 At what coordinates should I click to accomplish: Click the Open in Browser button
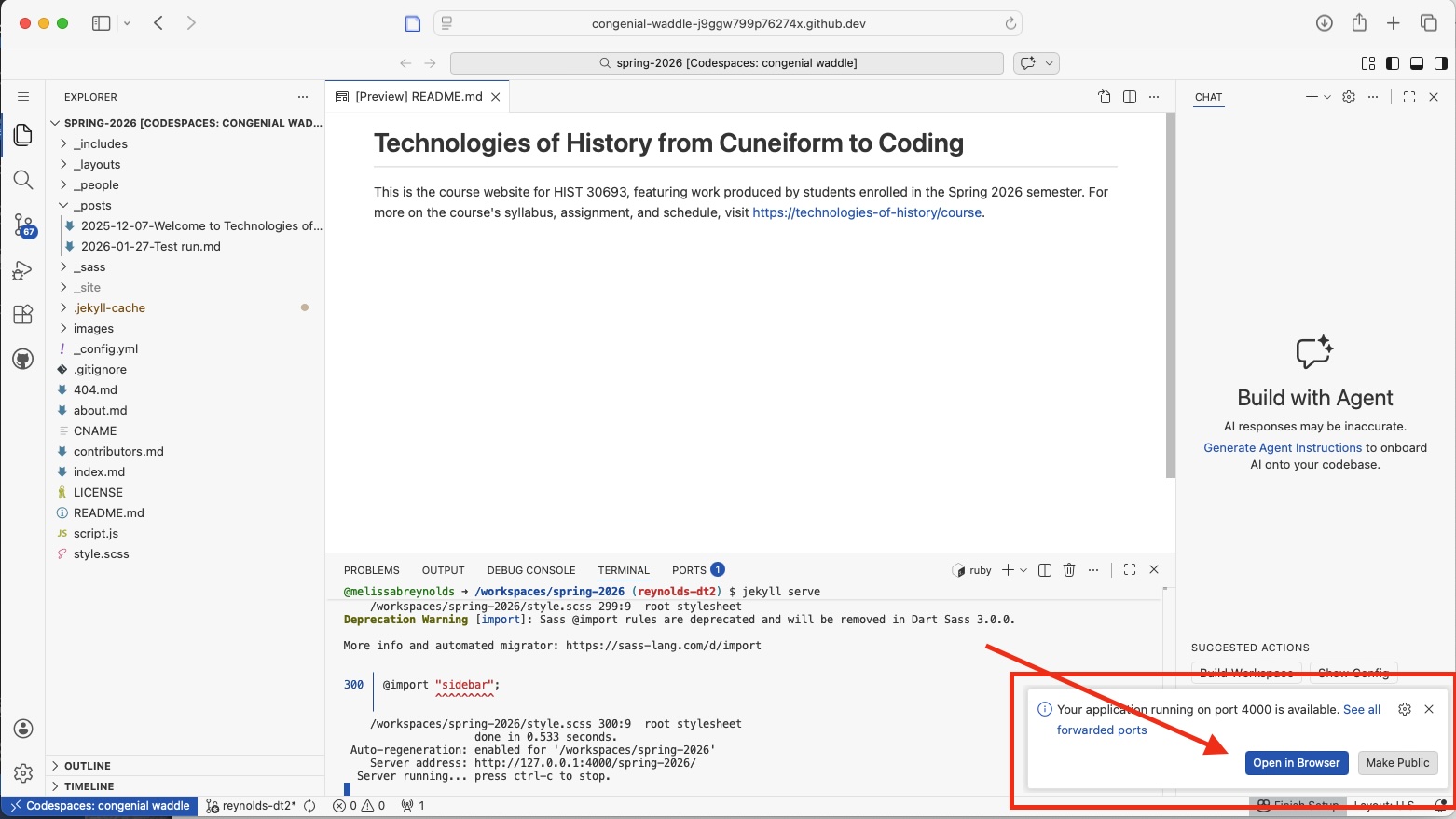[1296, 762]
